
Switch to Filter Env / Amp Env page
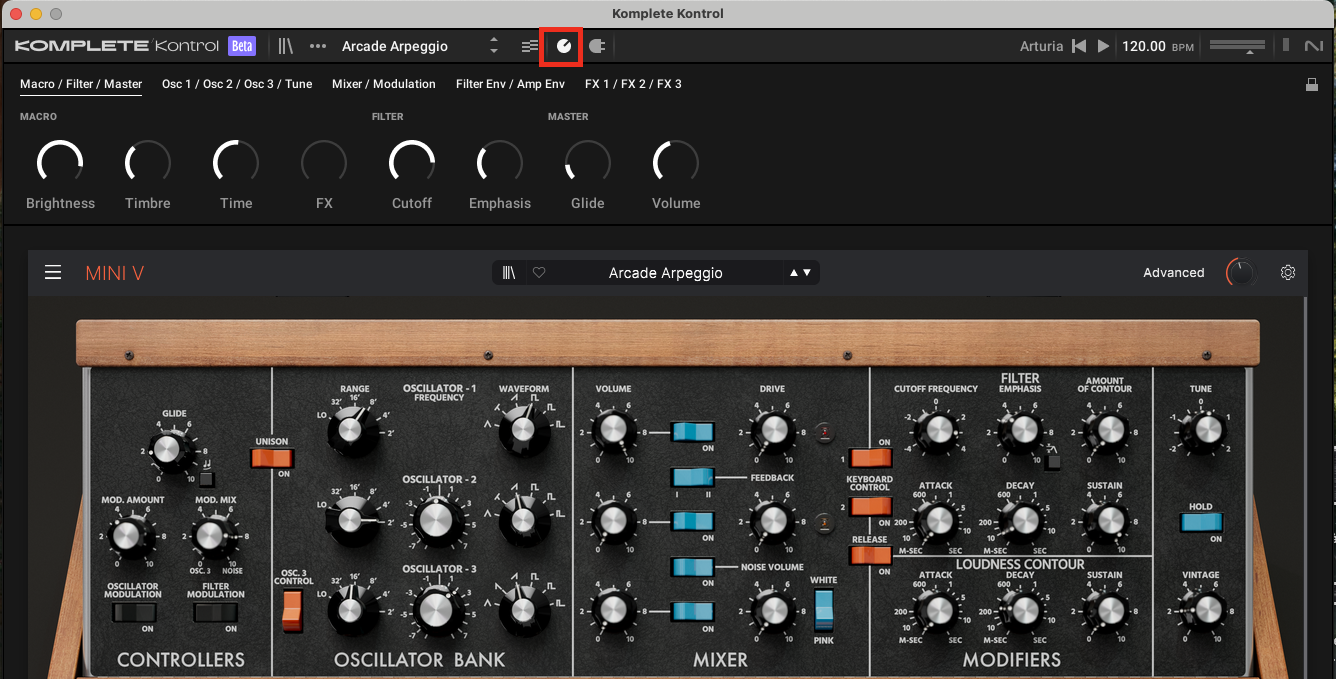pyautogui.click(x=510, y=84)
